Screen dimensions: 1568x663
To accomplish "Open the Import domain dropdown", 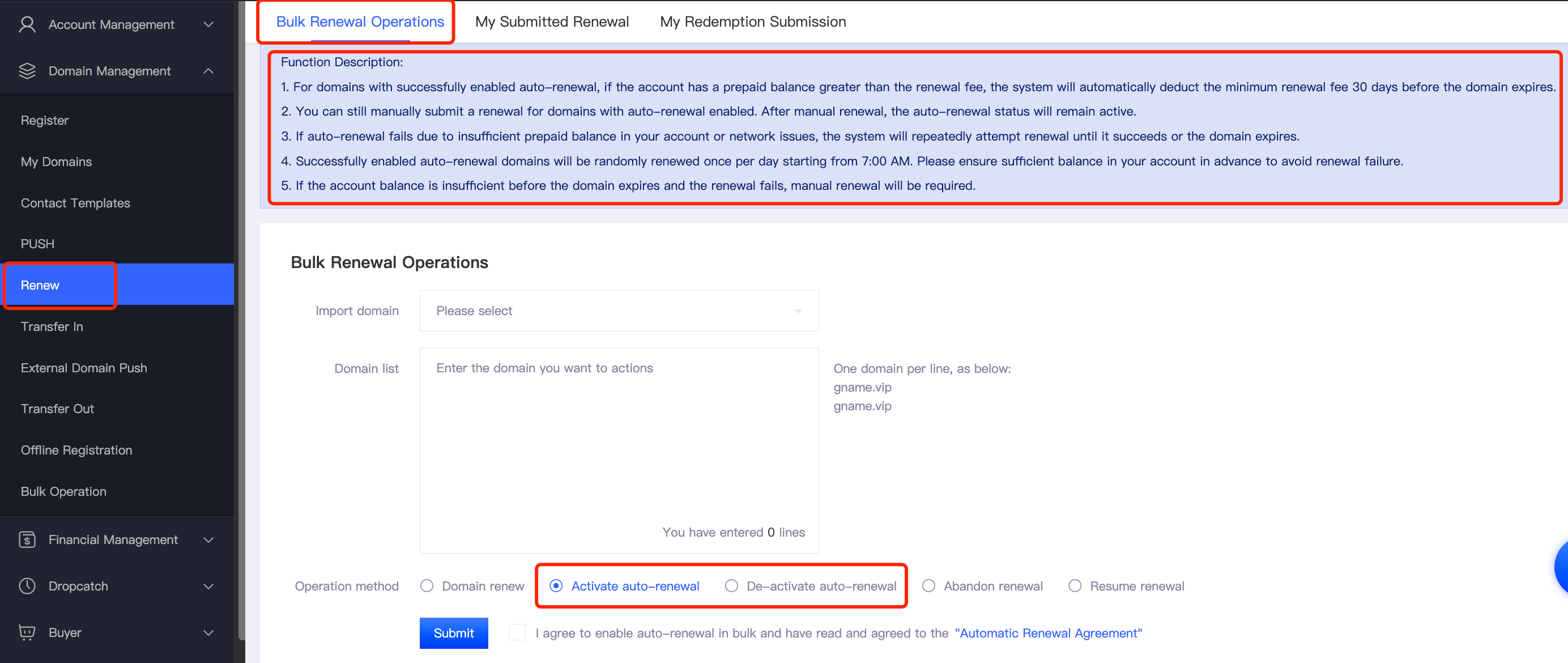I will pyautogui.click(x=619, y=311).
